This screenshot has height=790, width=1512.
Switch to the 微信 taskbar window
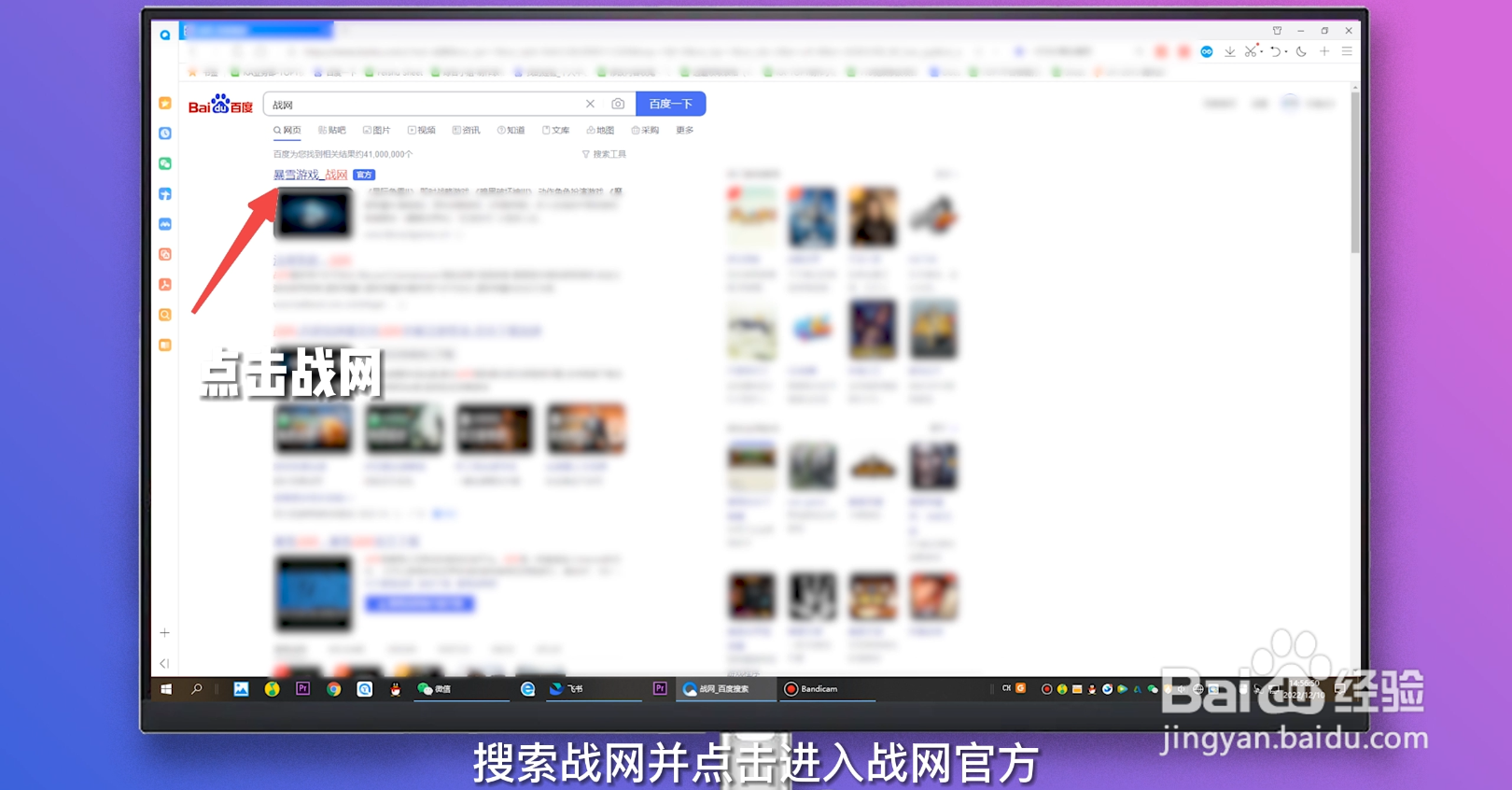pos(461,689)
